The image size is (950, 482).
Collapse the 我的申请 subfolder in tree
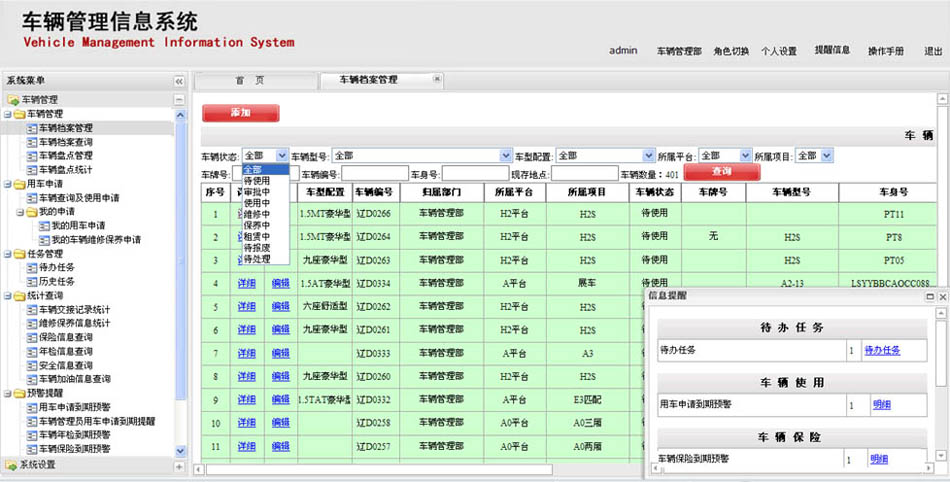20,212
